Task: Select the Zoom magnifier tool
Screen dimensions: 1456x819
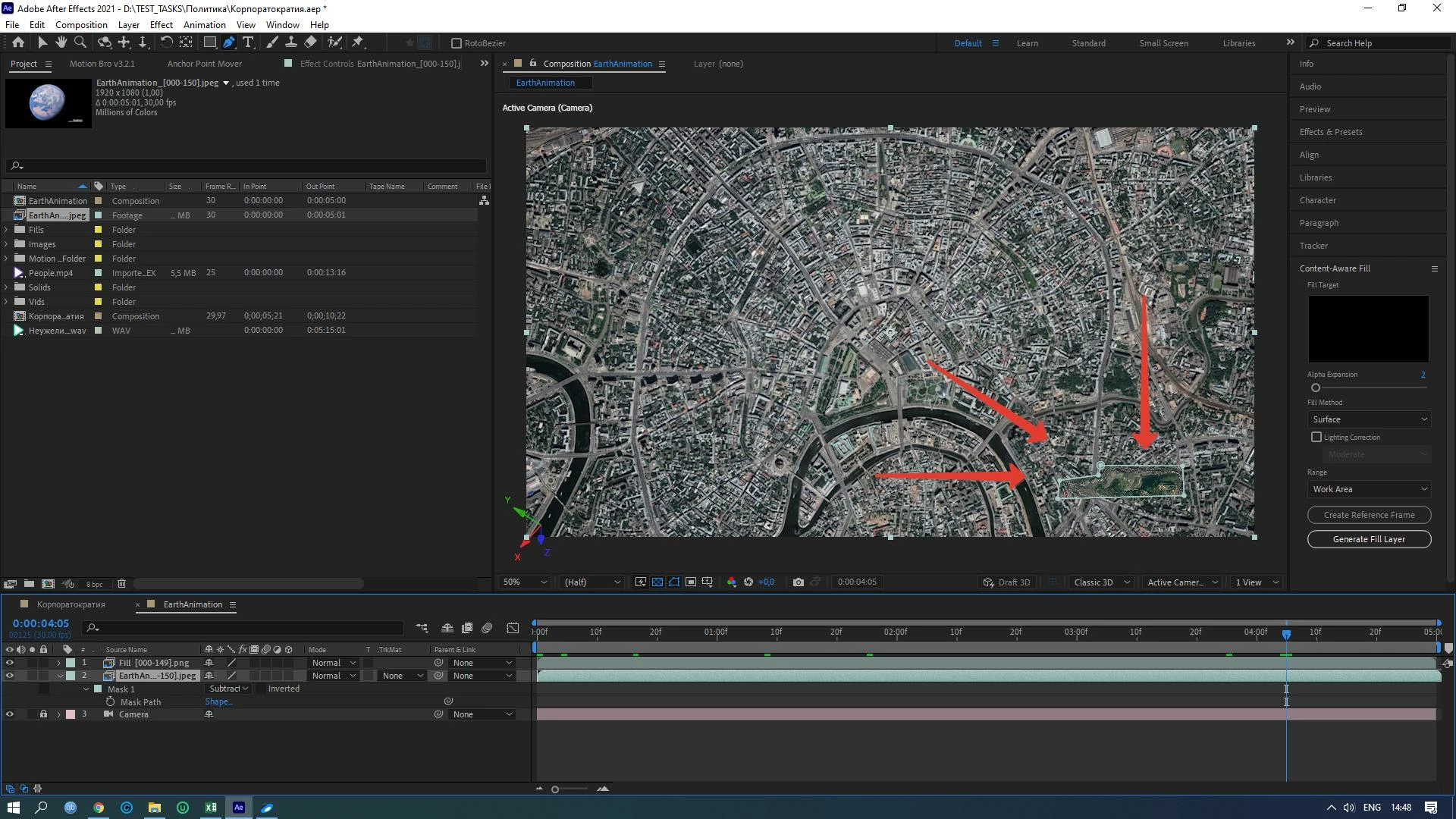Action: pos(80,42)
